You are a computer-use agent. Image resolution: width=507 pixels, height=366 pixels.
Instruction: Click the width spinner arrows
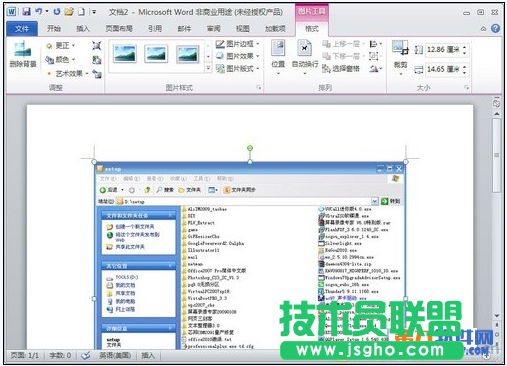pyautogui.click(x=465, y=69)
